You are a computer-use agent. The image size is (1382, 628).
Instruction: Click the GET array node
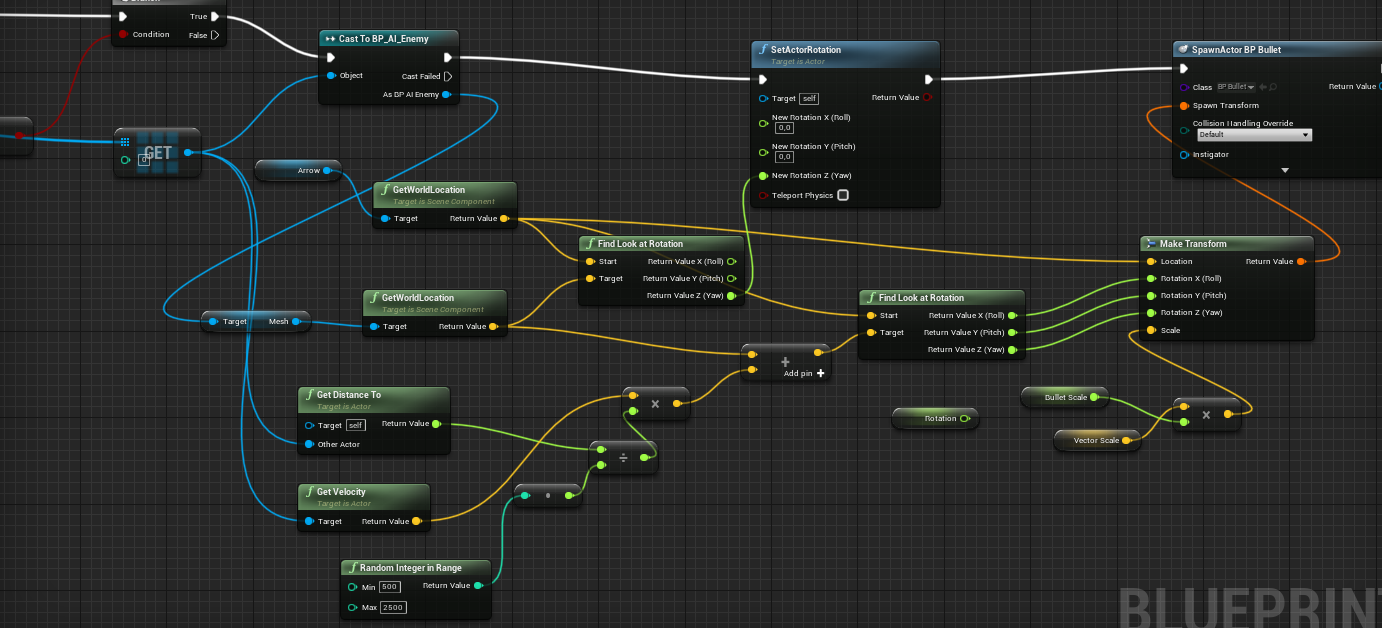pos(158,153)
